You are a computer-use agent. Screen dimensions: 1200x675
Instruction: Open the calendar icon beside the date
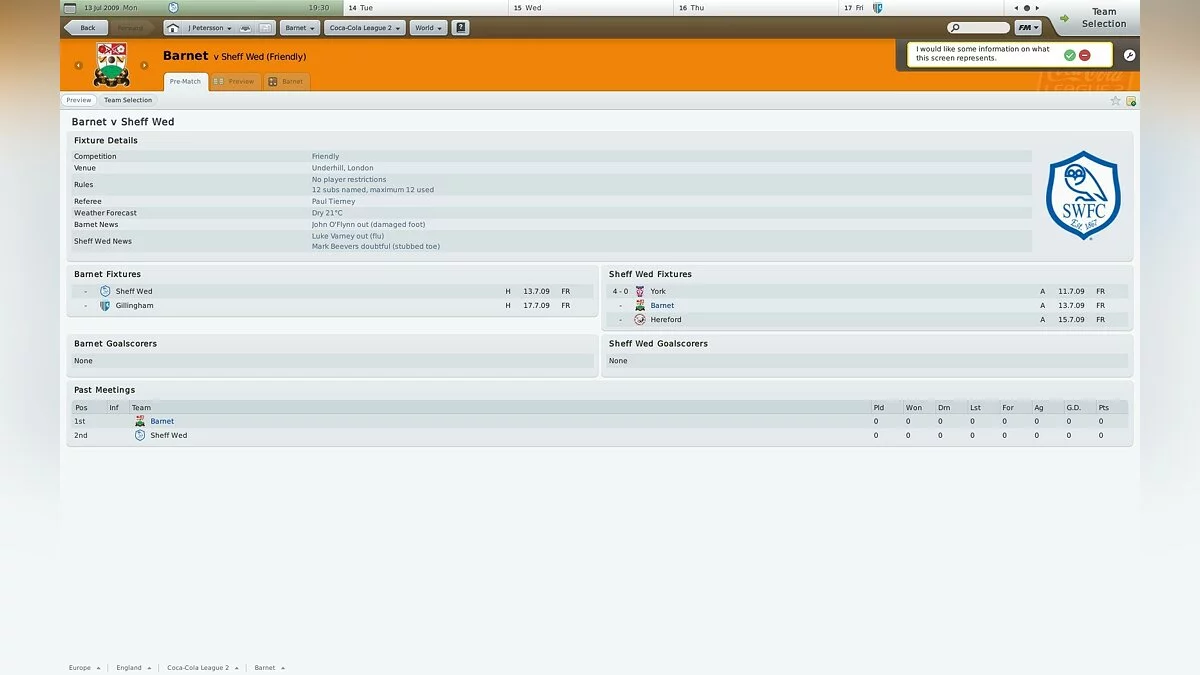coord(66,7)
